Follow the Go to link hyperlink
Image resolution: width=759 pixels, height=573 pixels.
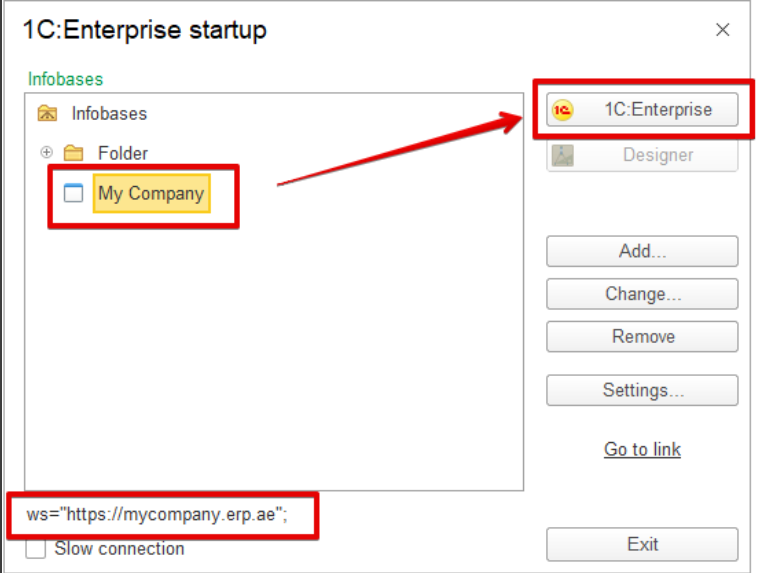point(642,450)
